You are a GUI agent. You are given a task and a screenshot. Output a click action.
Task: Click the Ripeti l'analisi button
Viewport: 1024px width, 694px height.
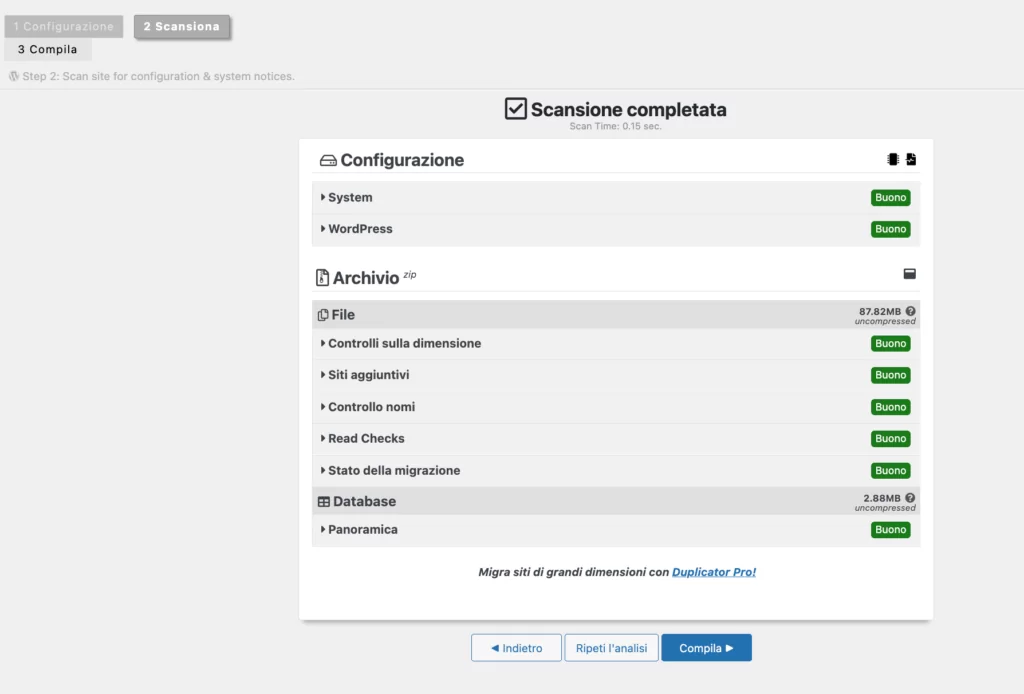[611, 648]
